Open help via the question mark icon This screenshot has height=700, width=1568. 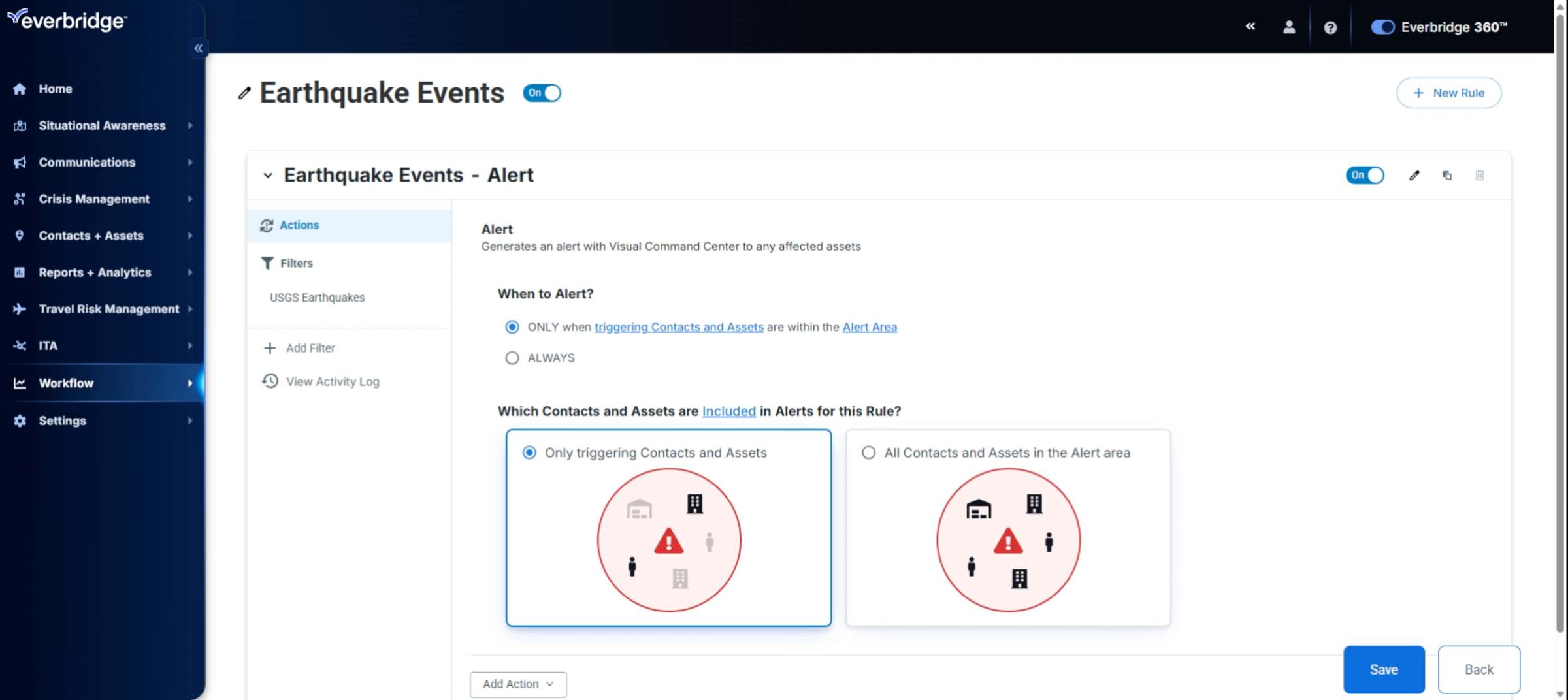[x=1330, y=27]
